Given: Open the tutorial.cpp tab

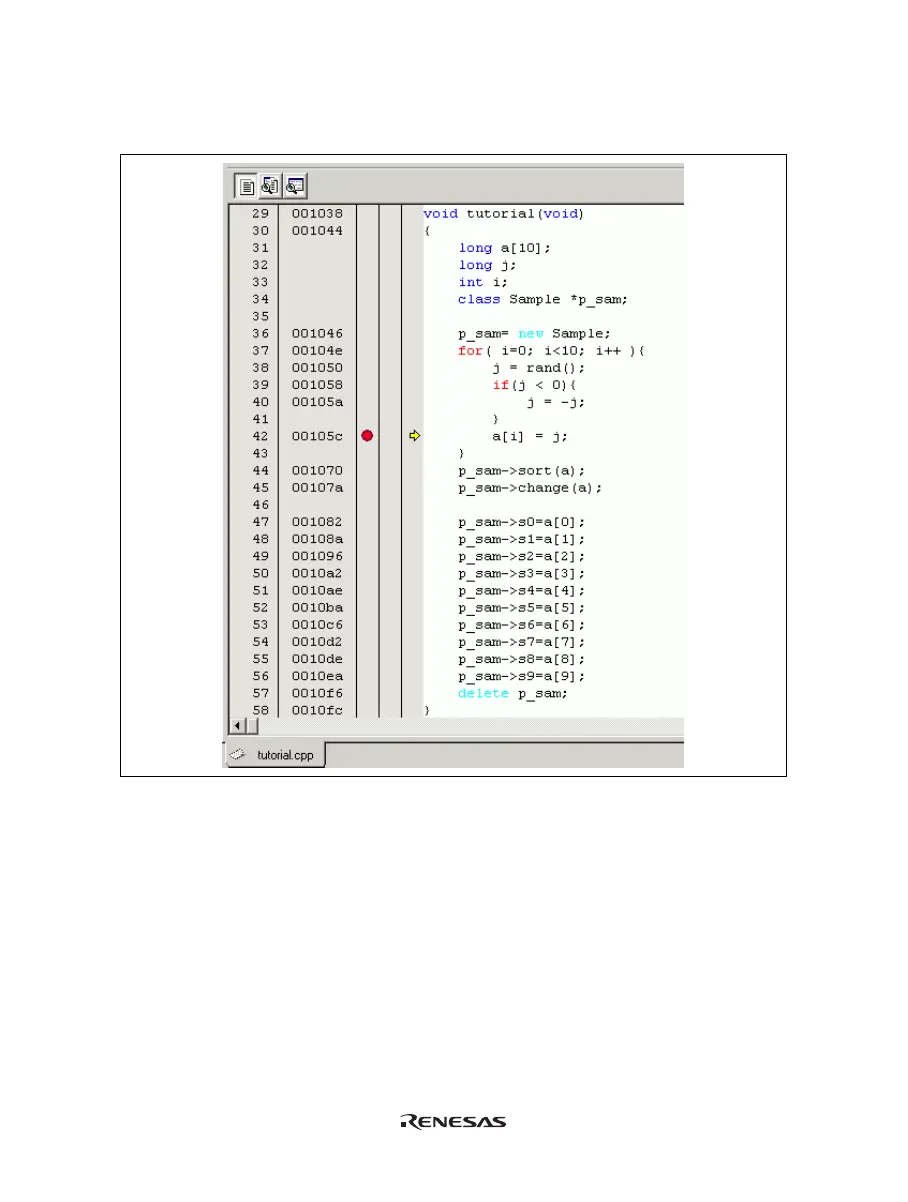Looking at the screenshot, I should 275,755.
